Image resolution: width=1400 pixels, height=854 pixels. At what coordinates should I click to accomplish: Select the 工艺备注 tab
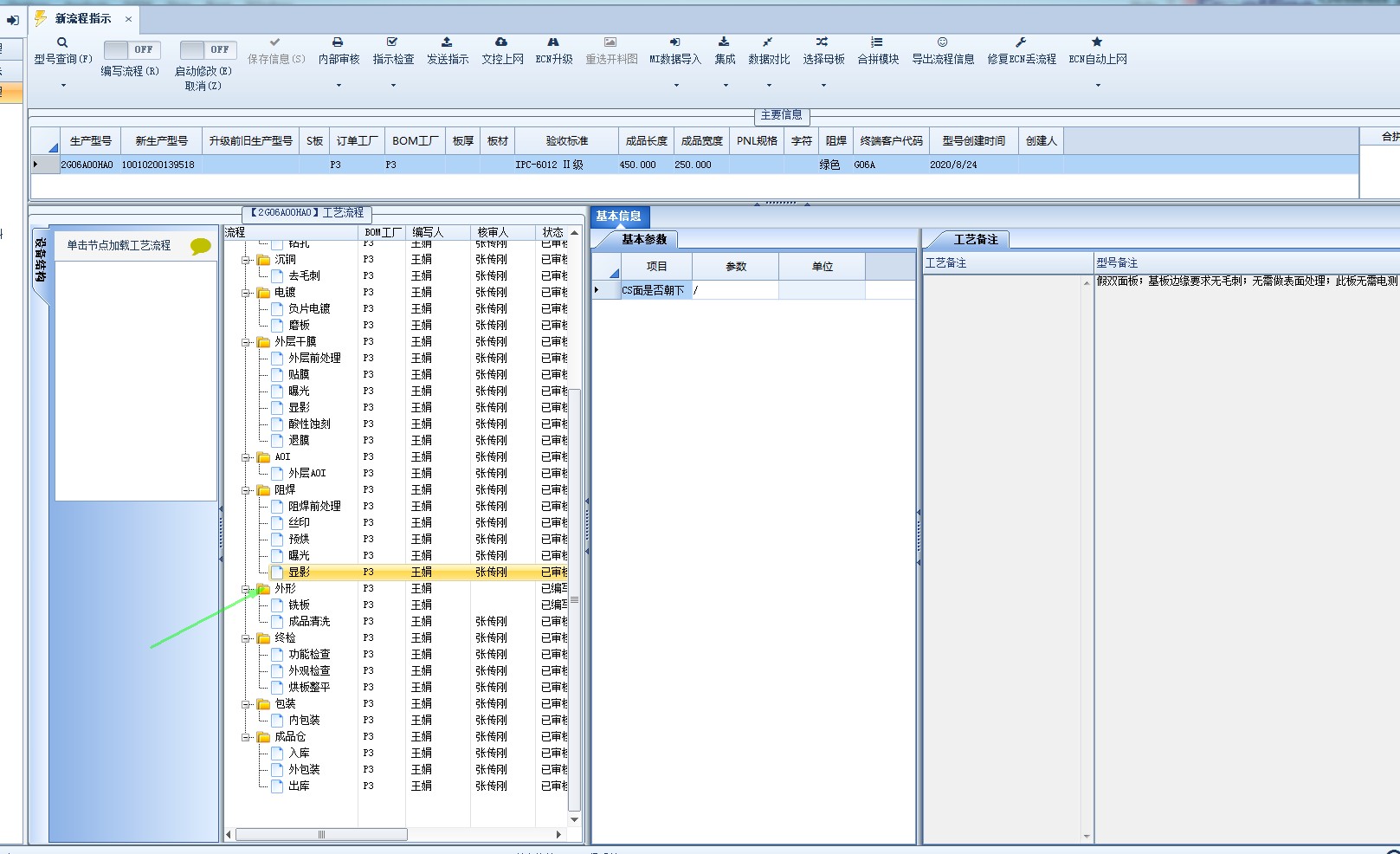pos(976,239)
